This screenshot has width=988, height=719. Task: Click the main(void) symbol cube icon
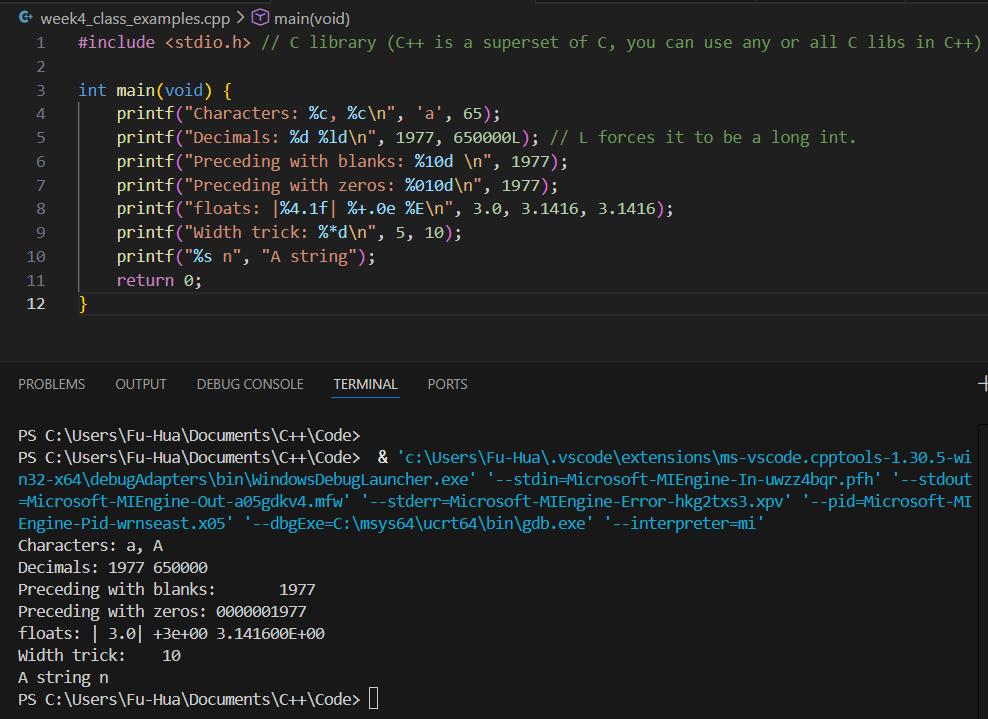[x=260, y=18]
